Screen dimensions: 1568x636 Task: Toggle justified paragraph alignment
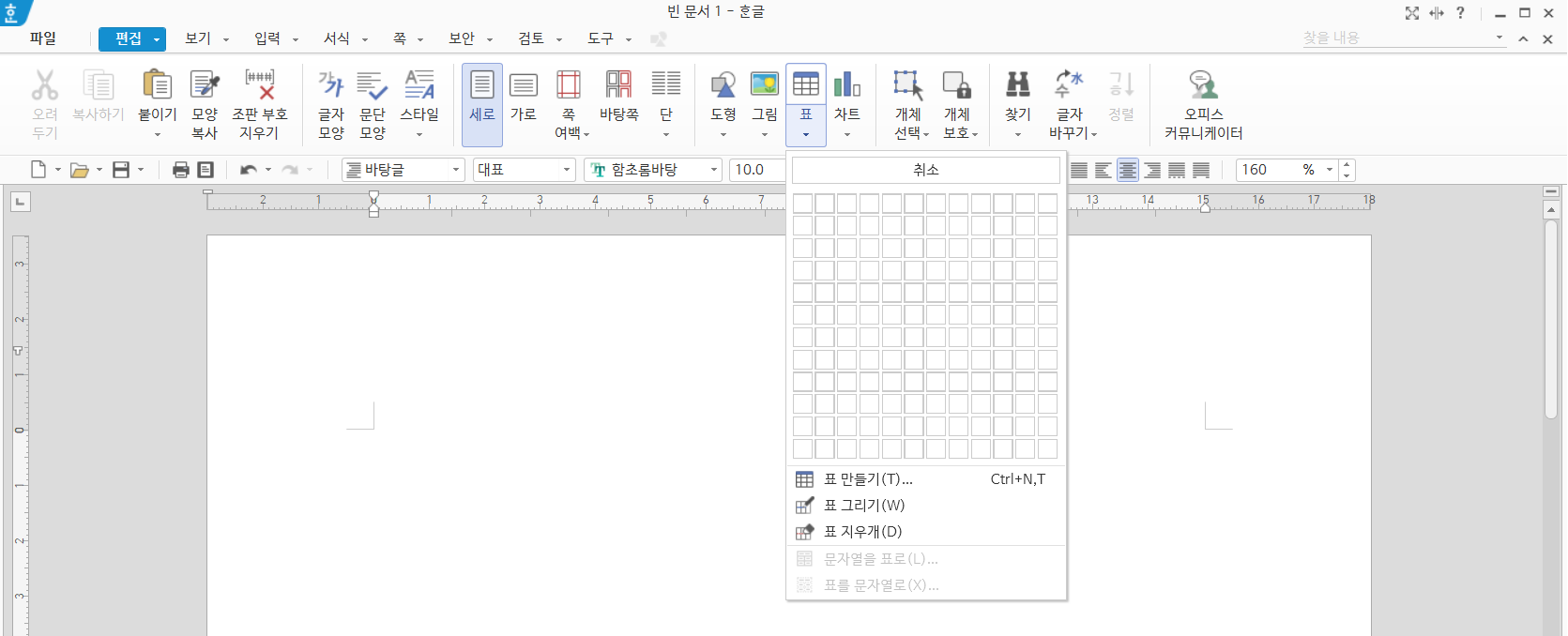1079,170
